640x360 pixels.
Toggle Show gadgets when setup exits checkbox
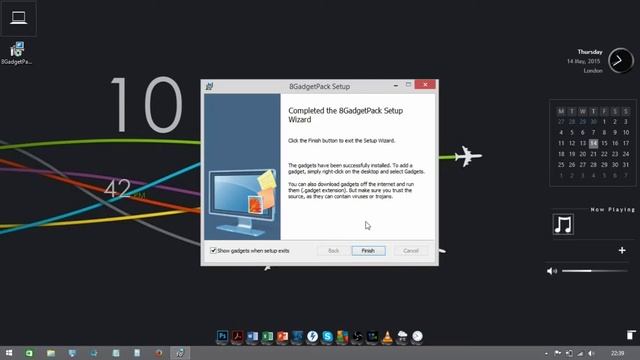(213, 251)
